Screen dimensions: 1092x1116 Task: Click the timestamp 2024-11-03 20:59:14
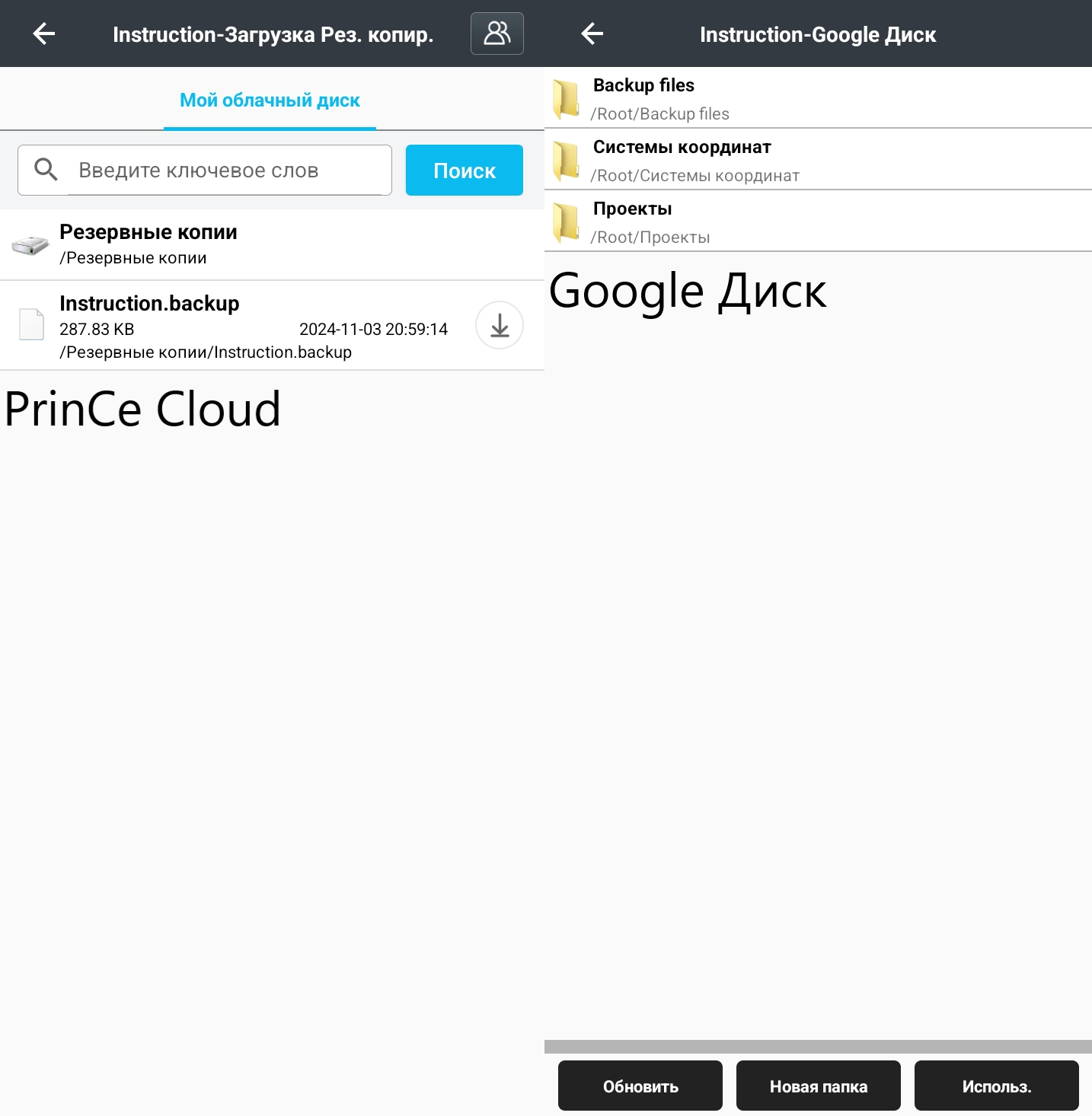coord(373,330)
